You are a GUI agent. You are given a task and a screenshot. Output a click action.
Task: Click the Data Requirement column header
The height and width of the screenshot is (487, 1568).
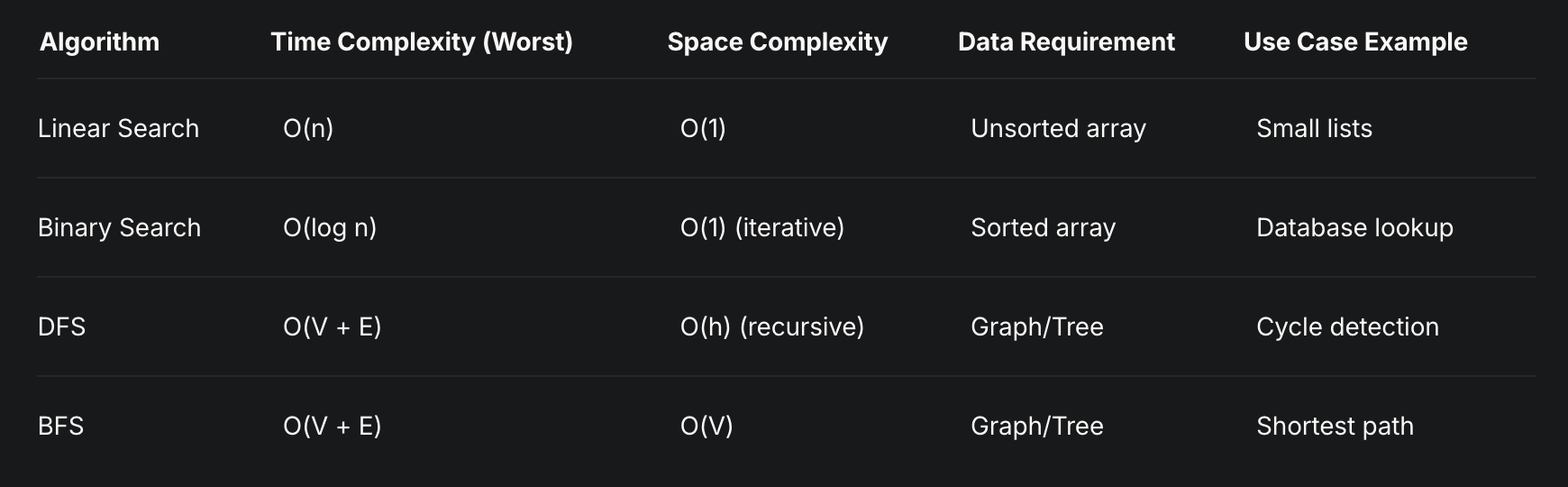[x=1066, y=41]
